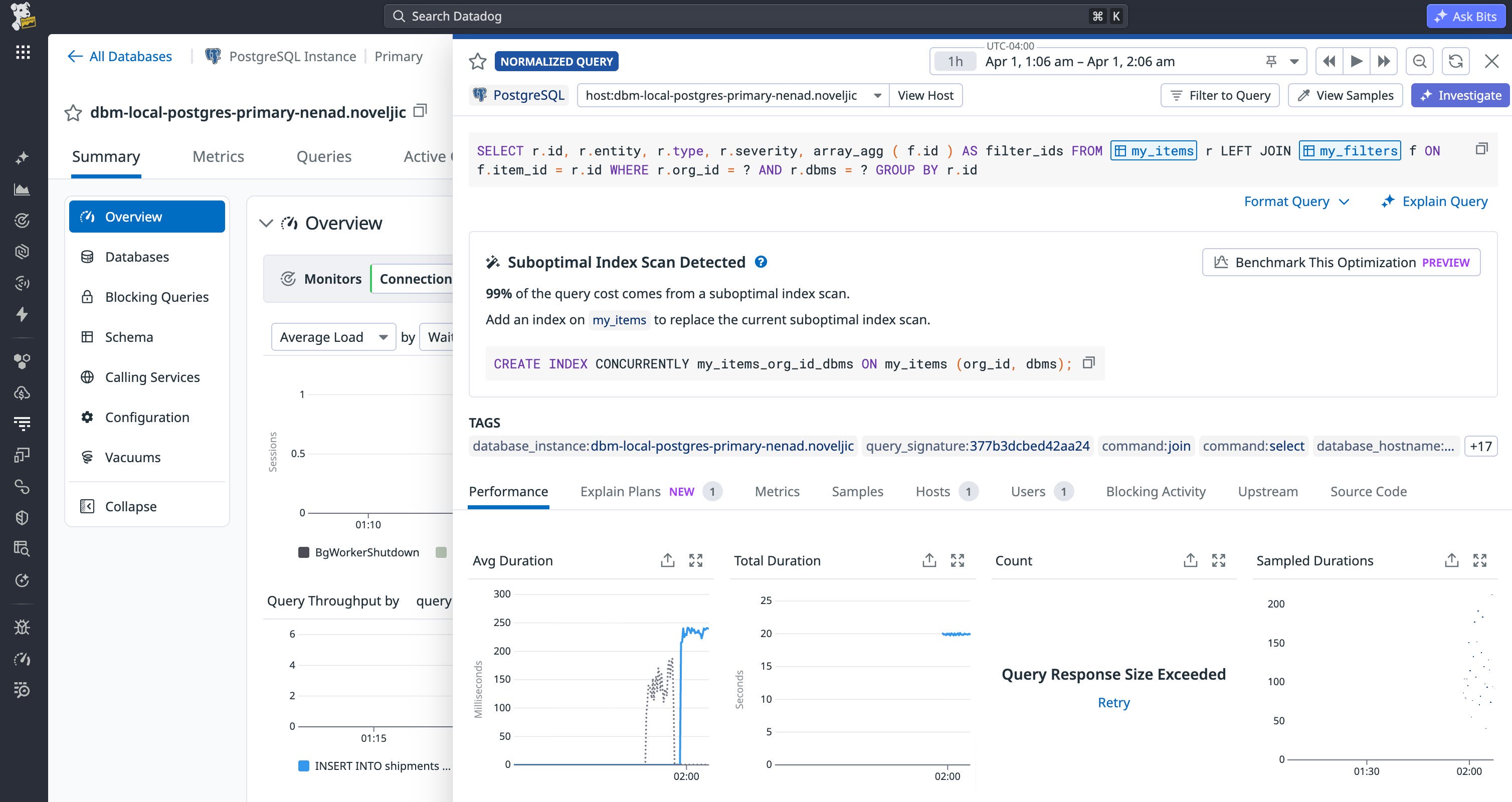The image size is (1512, 802).
Task: Switch to the Explain Plans tab
Action: 620,492
